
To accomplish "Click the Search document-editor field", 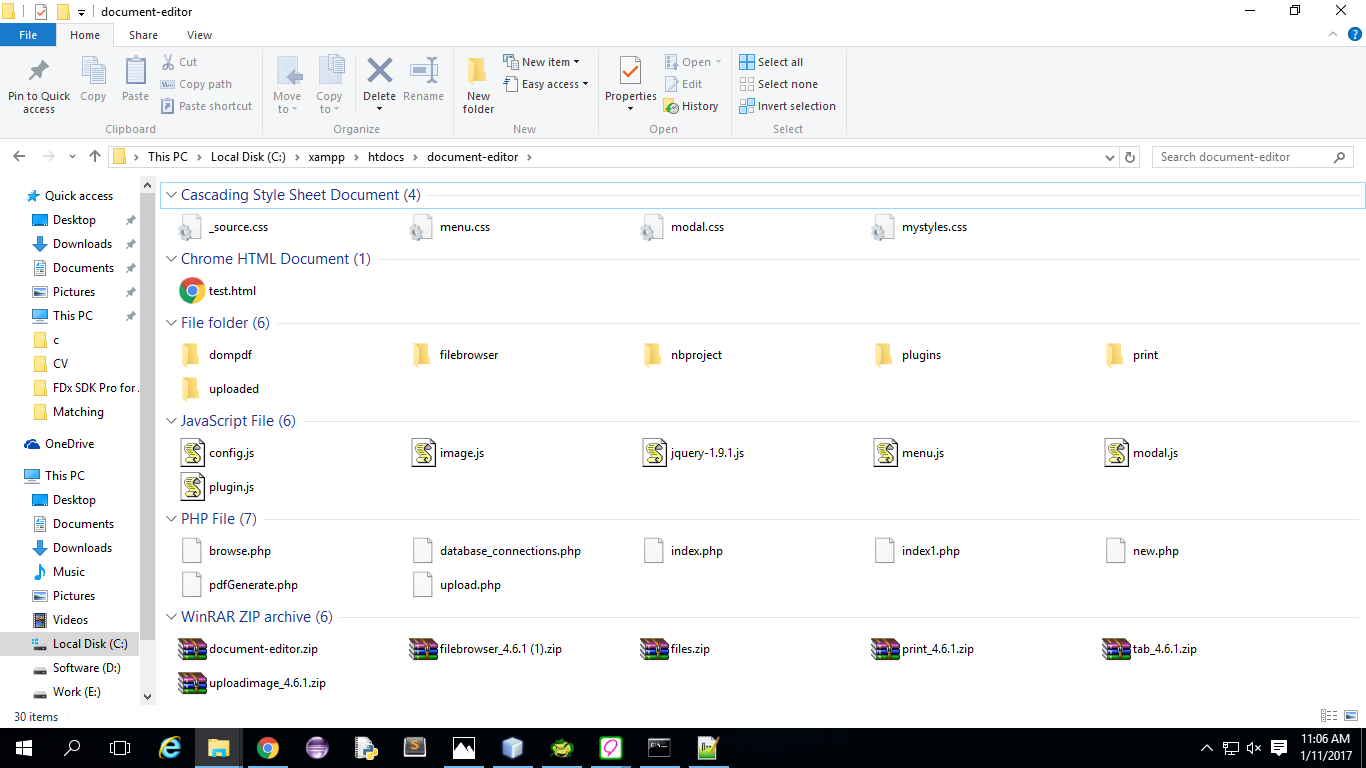I will tap(1252, 157).
